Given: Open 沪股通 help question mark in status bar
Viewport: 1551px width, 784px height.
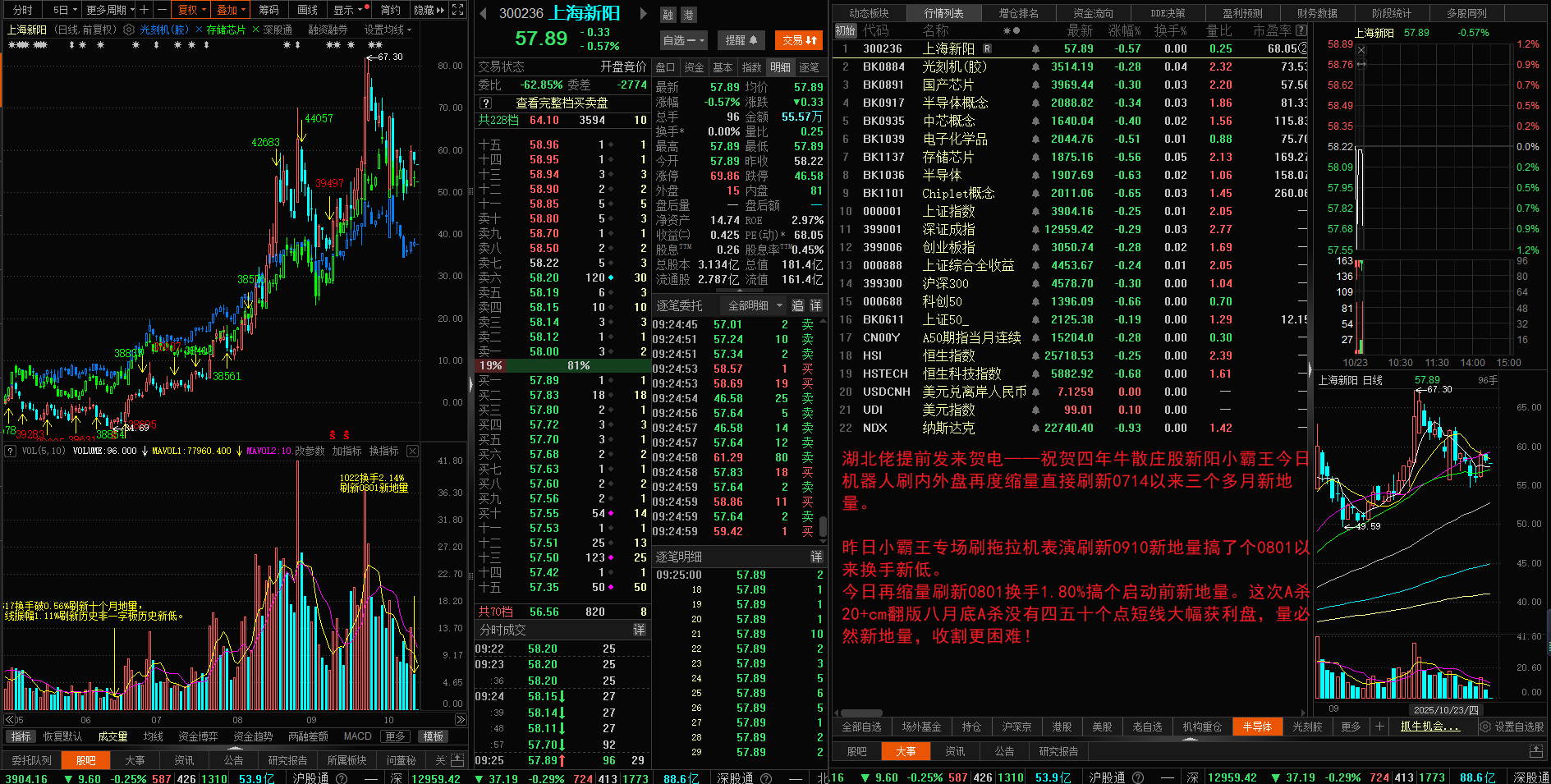Looking at the screenshot, I should pos(342,778).
